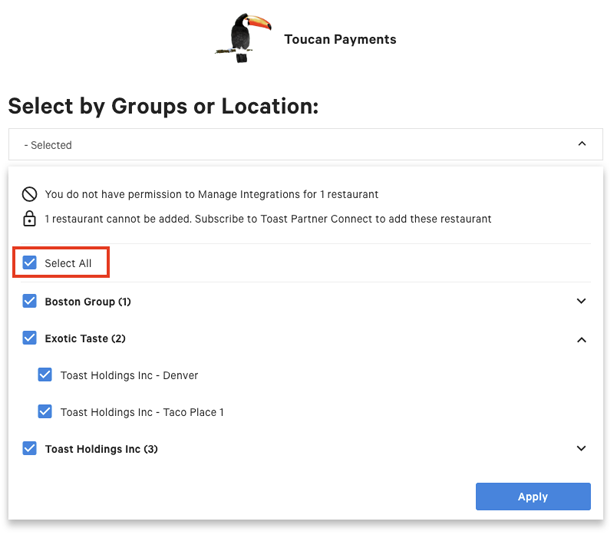
Task: Collapse the group selection dropdown arrow
Action: (x=582, y=144)
